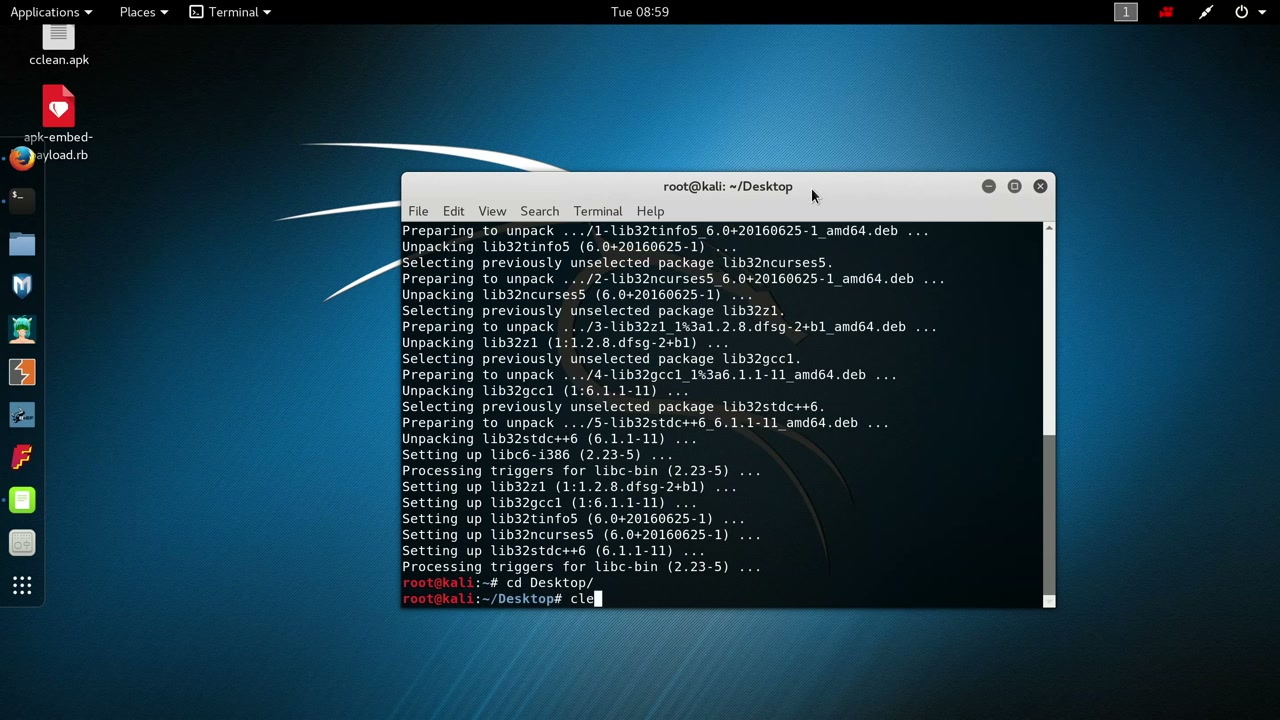
Task: Launch Metasploit from the dock
Action: tap(22, 286)
